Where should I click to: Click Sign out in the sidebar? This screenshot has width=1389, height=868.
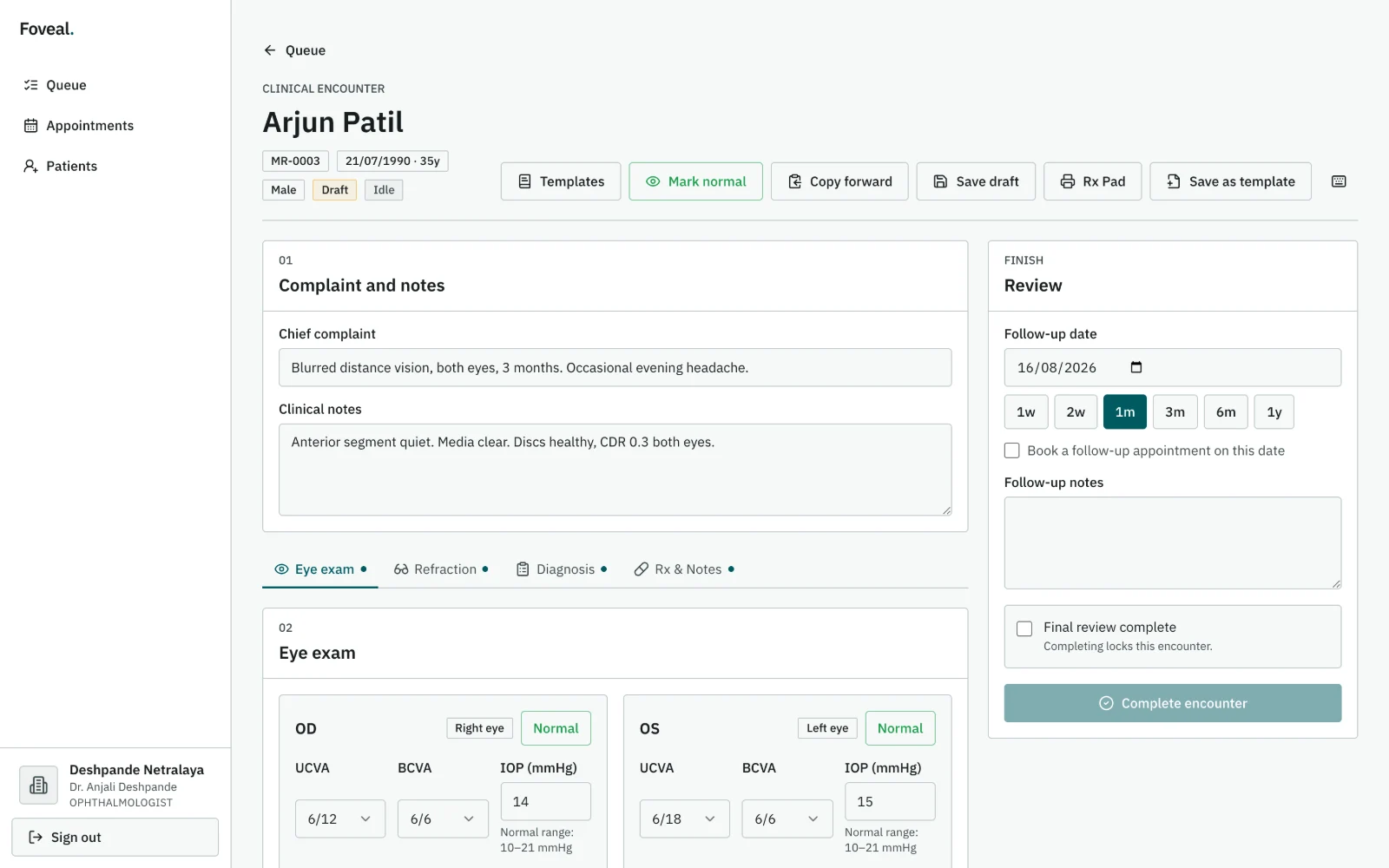[x=115, y=837]
